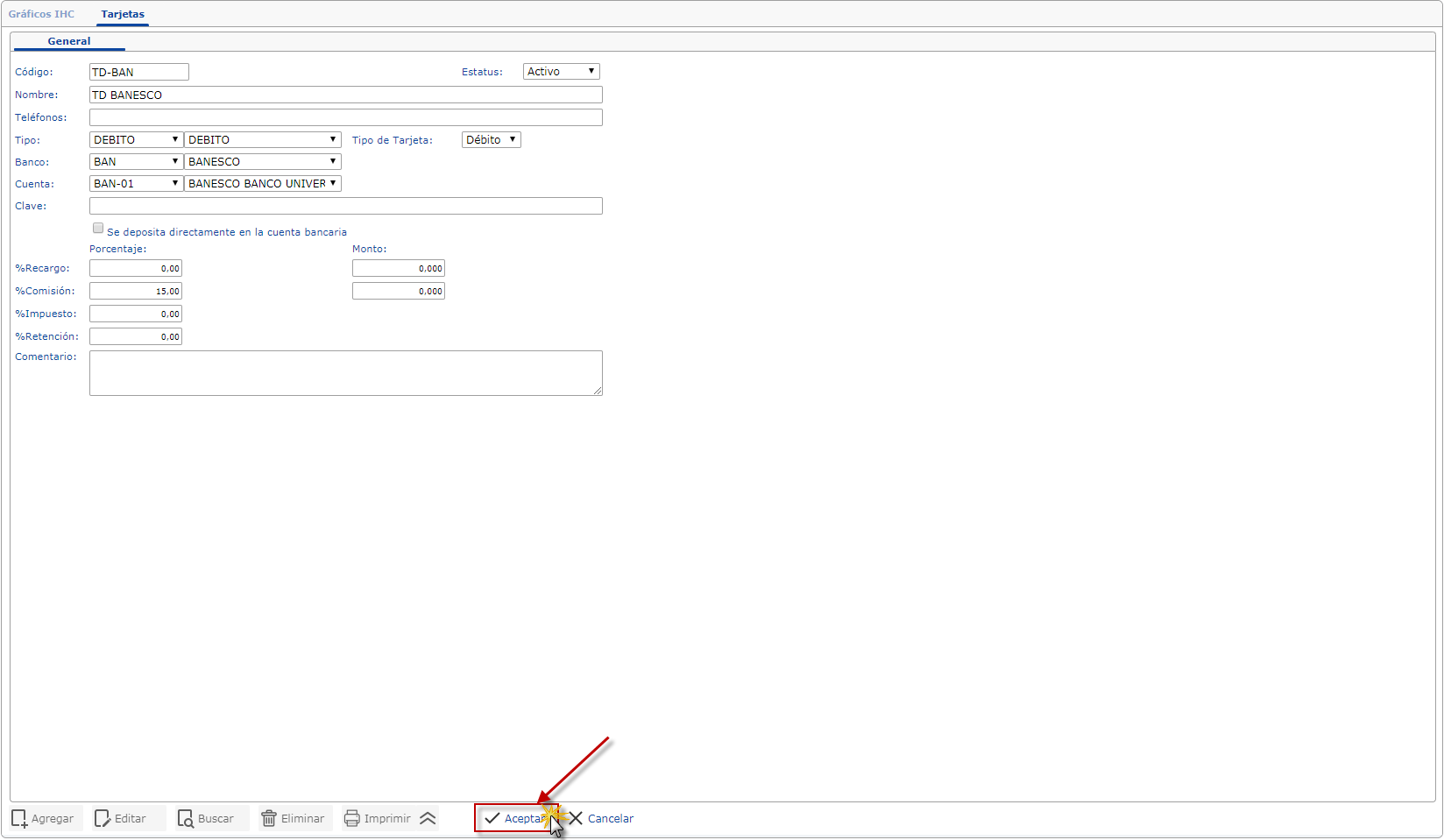1444x840 pixels.
Task: Click into the Nombre text field
Action: point(346,95)
